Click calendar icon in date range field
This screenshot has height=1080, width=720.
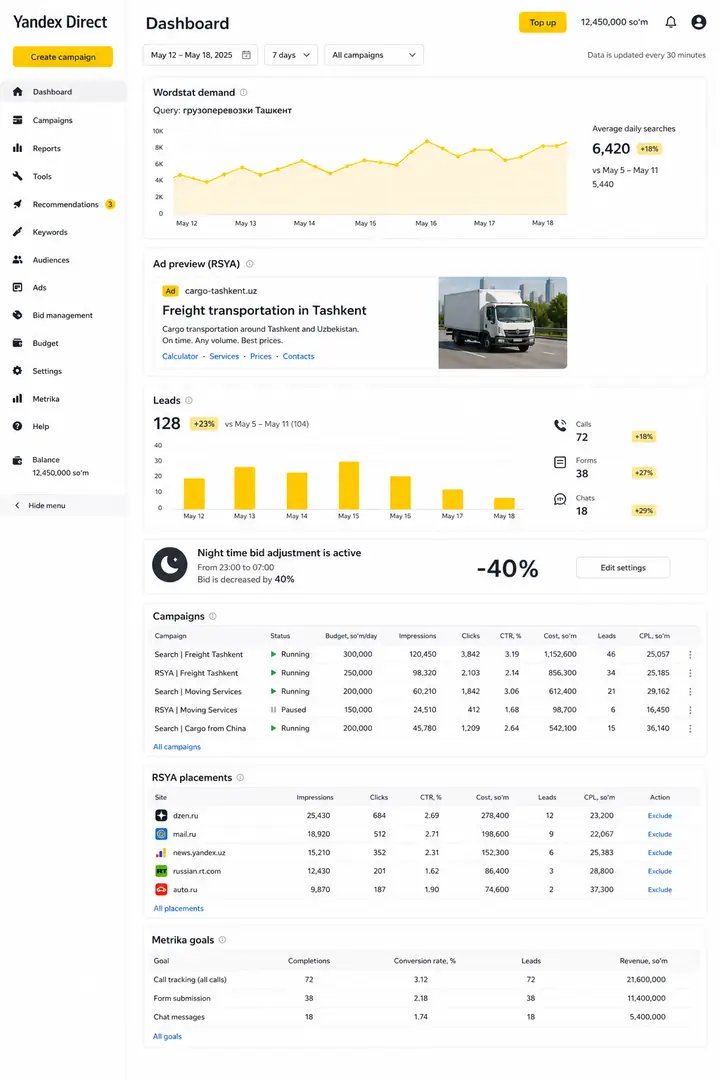[246, 55]
